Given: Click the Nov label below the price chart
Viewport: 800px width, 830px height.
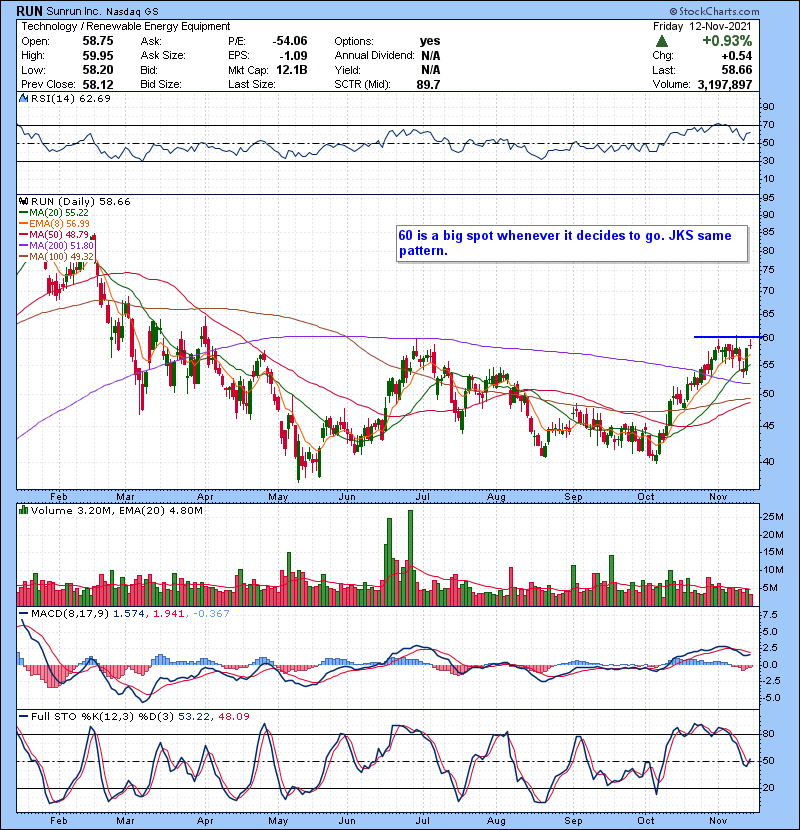Looking at the screenshot, I should pyautogui.click(x=718, y=497).
